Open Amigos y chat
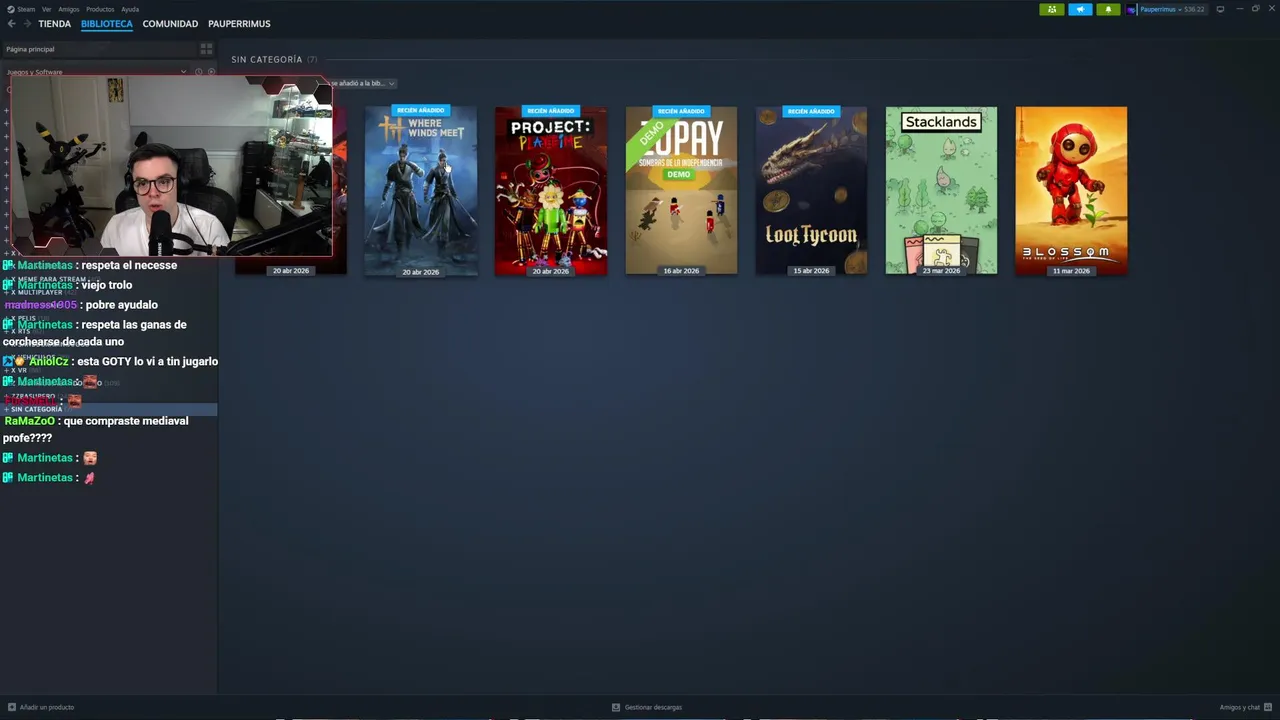 tap(1245, 707)
